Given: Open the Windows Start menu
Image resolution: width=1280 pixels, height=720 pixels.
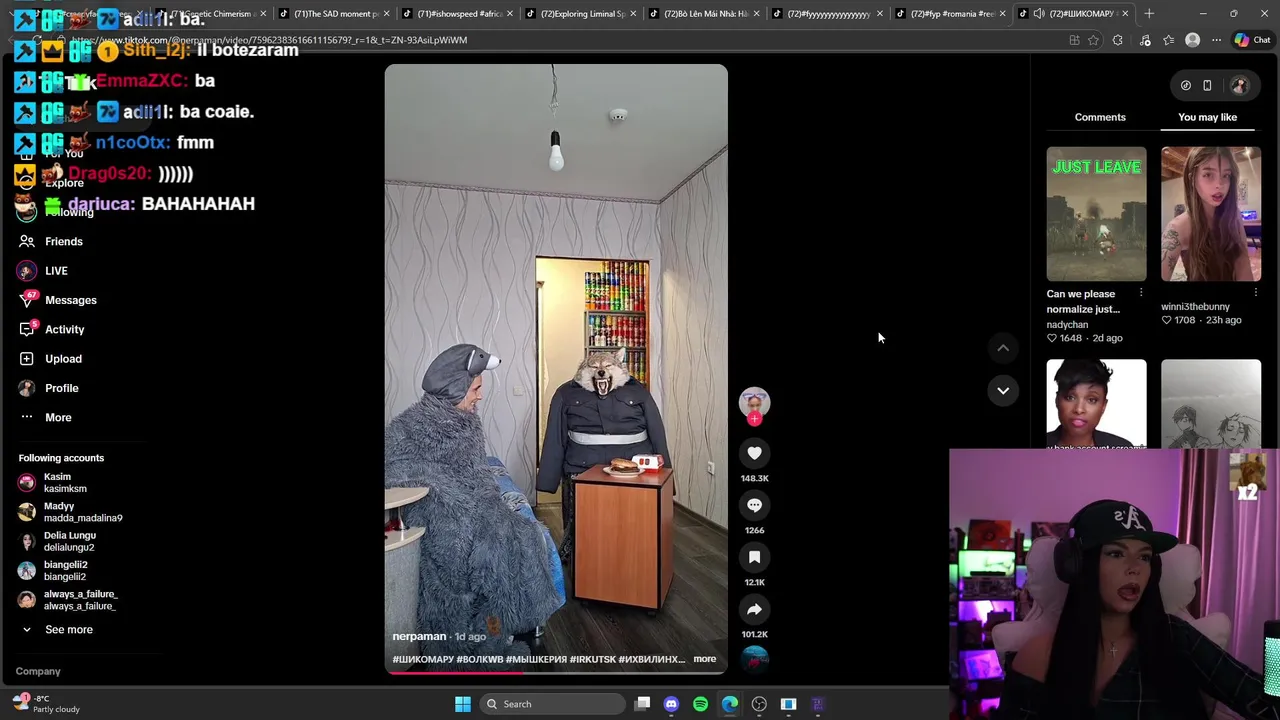Looking at the screenshot, I should (463, 704).
